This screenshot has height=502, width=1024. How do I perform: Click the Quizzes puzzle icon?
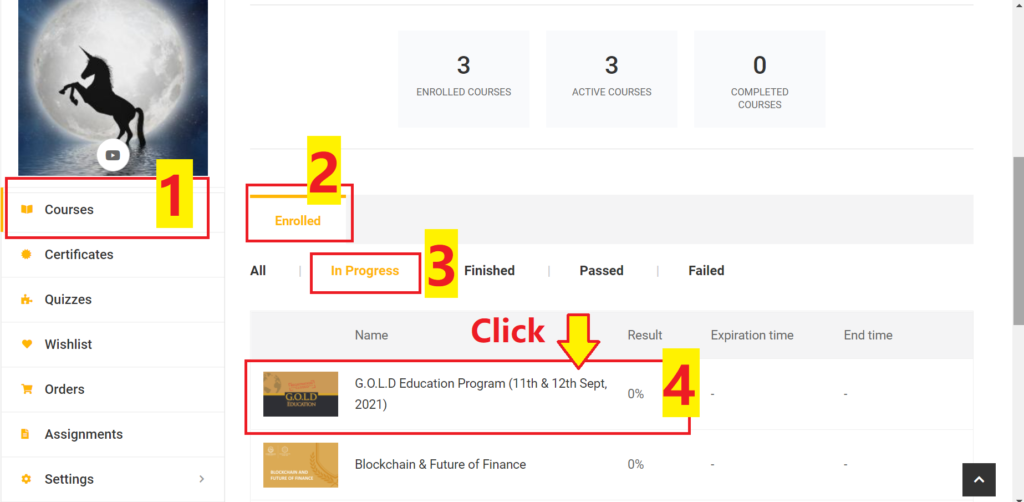click(x=27, y=299)
